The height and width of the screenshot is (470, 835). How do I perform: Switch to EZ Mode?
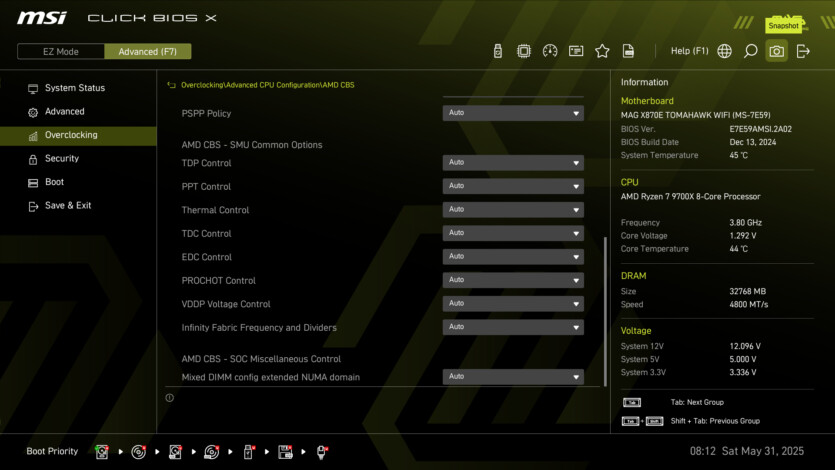[61, 52]
